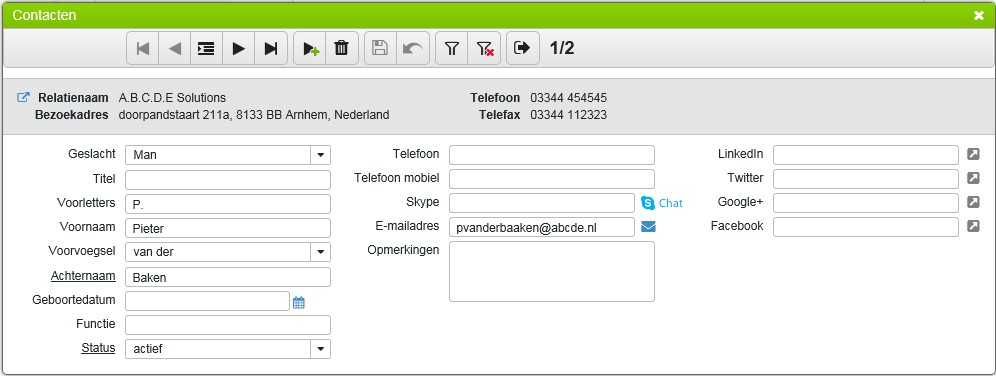
Task: Click the Achternaam field with Baken
Action: (x=228, y=277)
